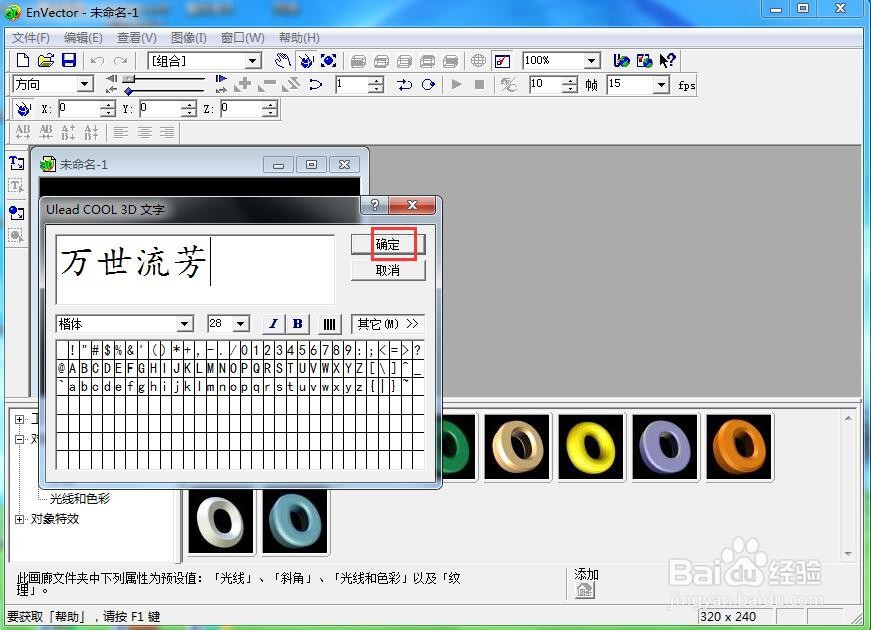Click the context help arrow icon
Image resolution: width=871 pixels, height=630 pixels.
(667, 60)
